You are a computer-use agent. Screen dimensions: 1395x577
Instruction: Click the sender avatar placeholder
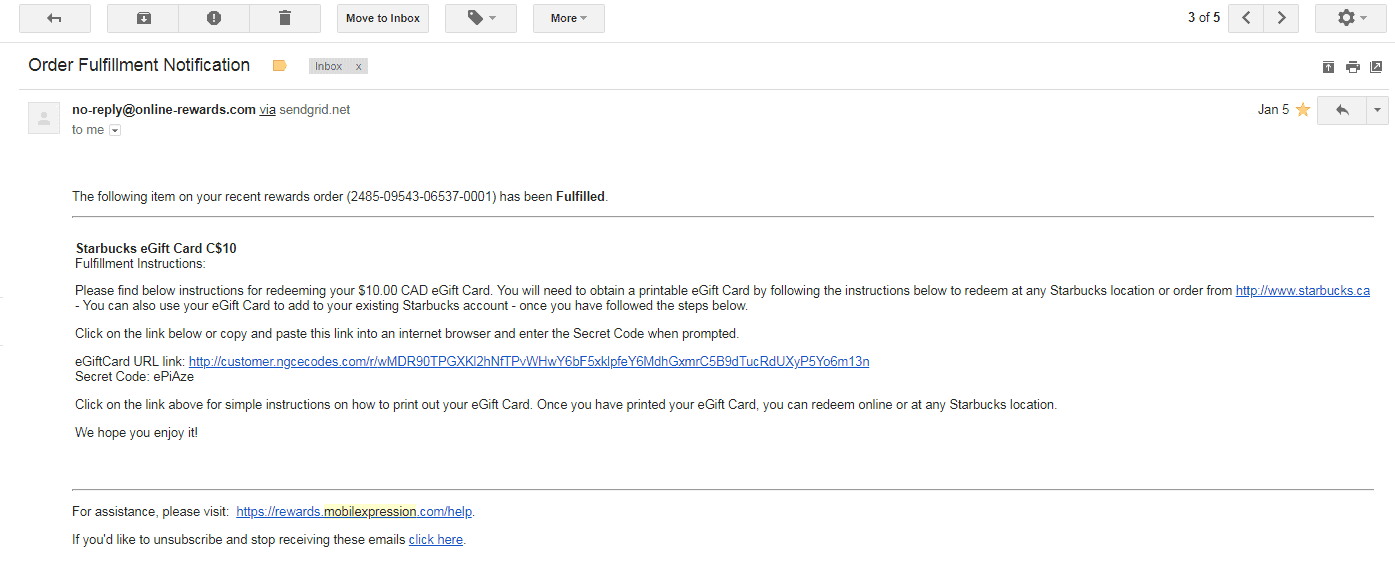coord(44,118)
